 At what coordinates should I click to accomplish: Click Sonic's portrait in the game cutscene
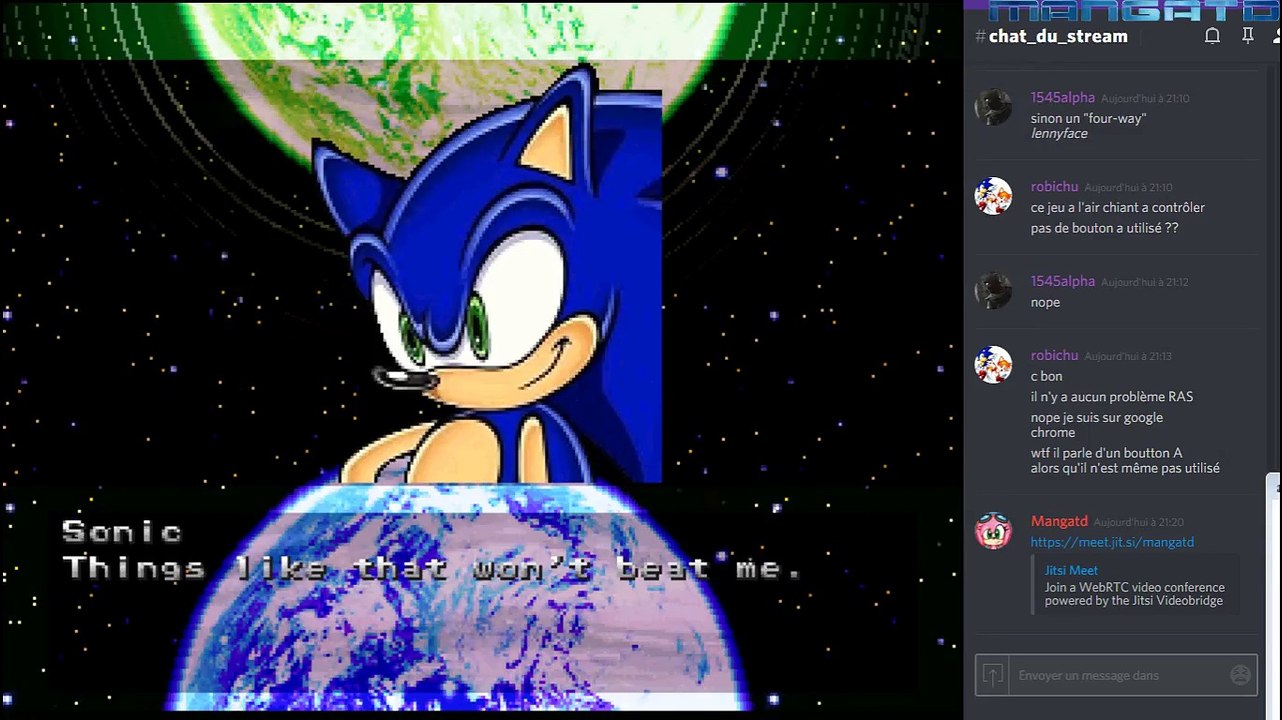pyautogui.click(x=487, y=275)
